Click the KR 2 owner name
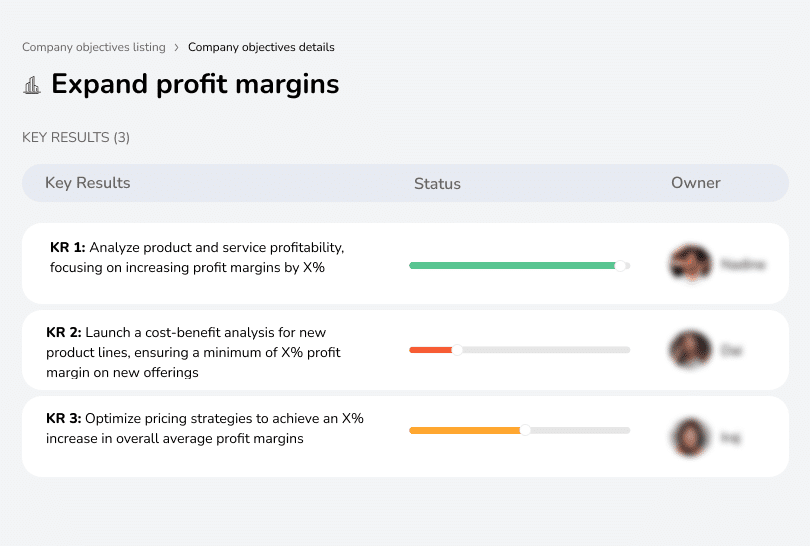Viewport: 810px width, 546px height. pos(731,351)
